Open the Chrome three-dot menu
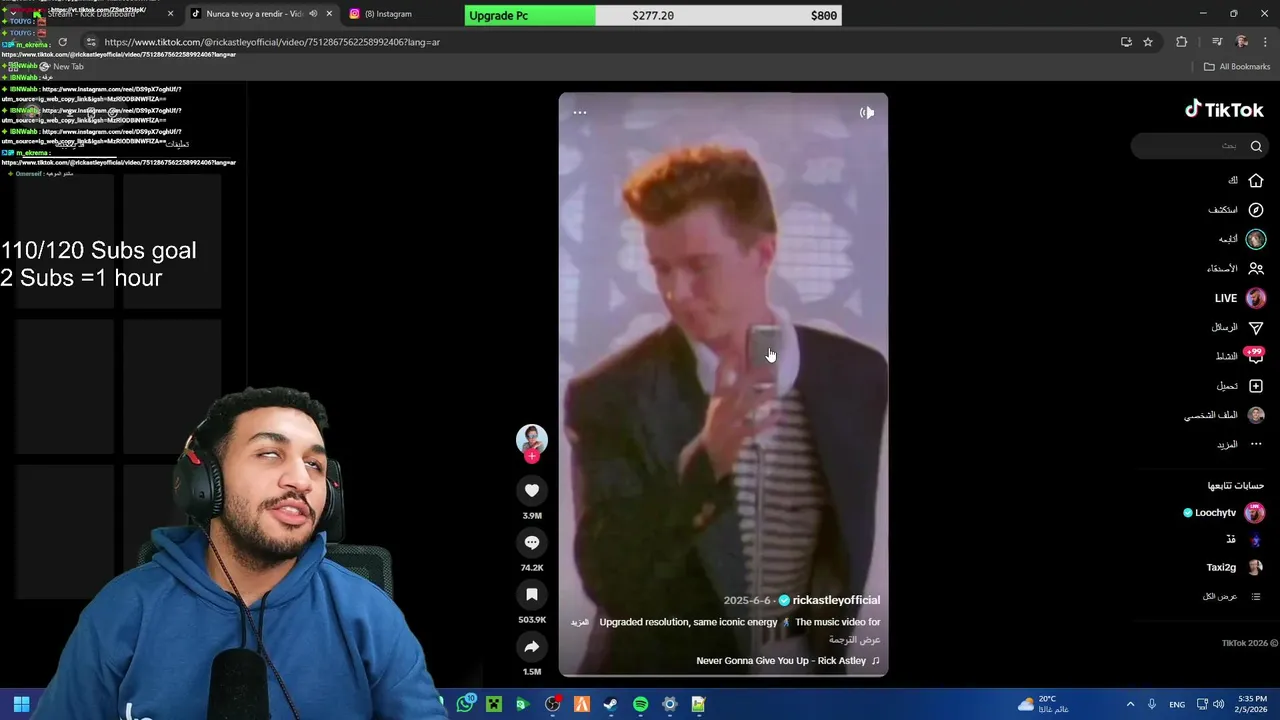Screen dimensions: 1280x720 [1266, 42]
